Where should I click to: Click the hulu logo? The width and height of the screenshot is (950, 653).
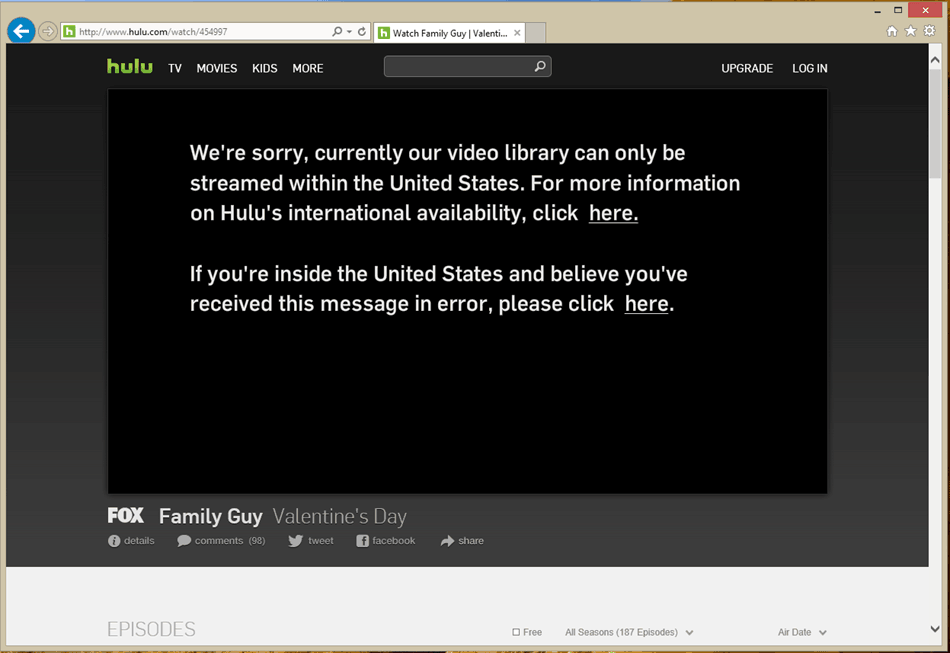click(130, 66)
